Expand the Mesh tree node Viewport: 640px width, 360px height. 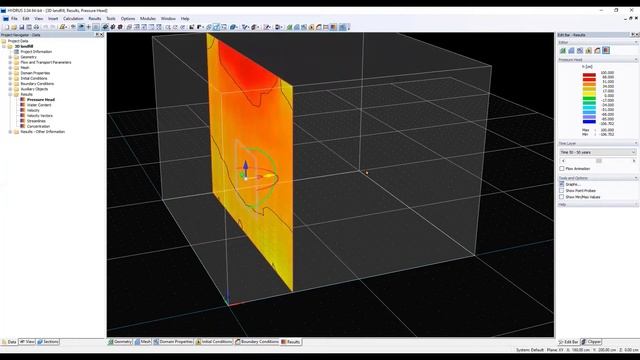click(10, 68)
